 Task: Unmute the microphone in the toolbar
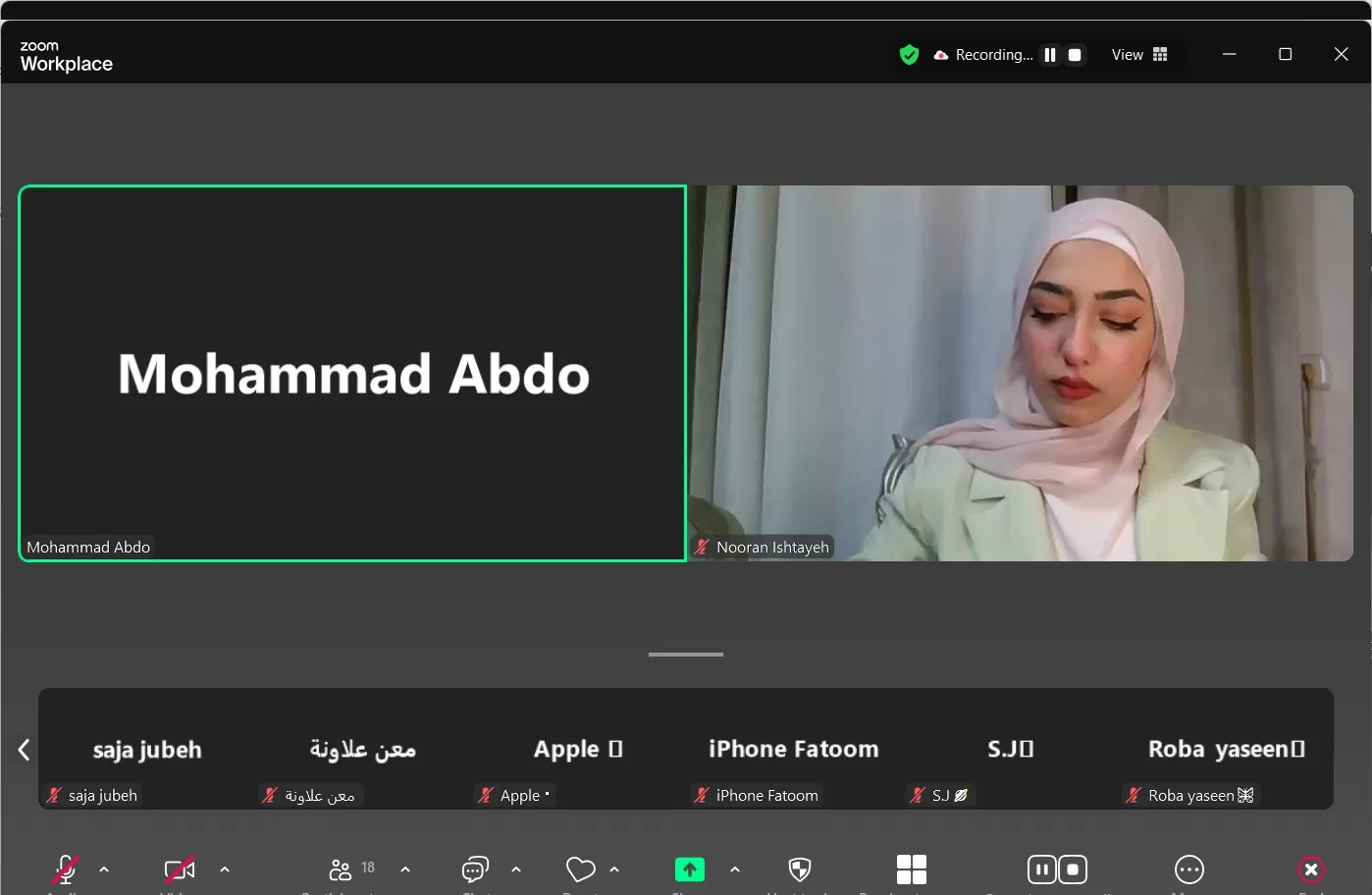[66, 869]
